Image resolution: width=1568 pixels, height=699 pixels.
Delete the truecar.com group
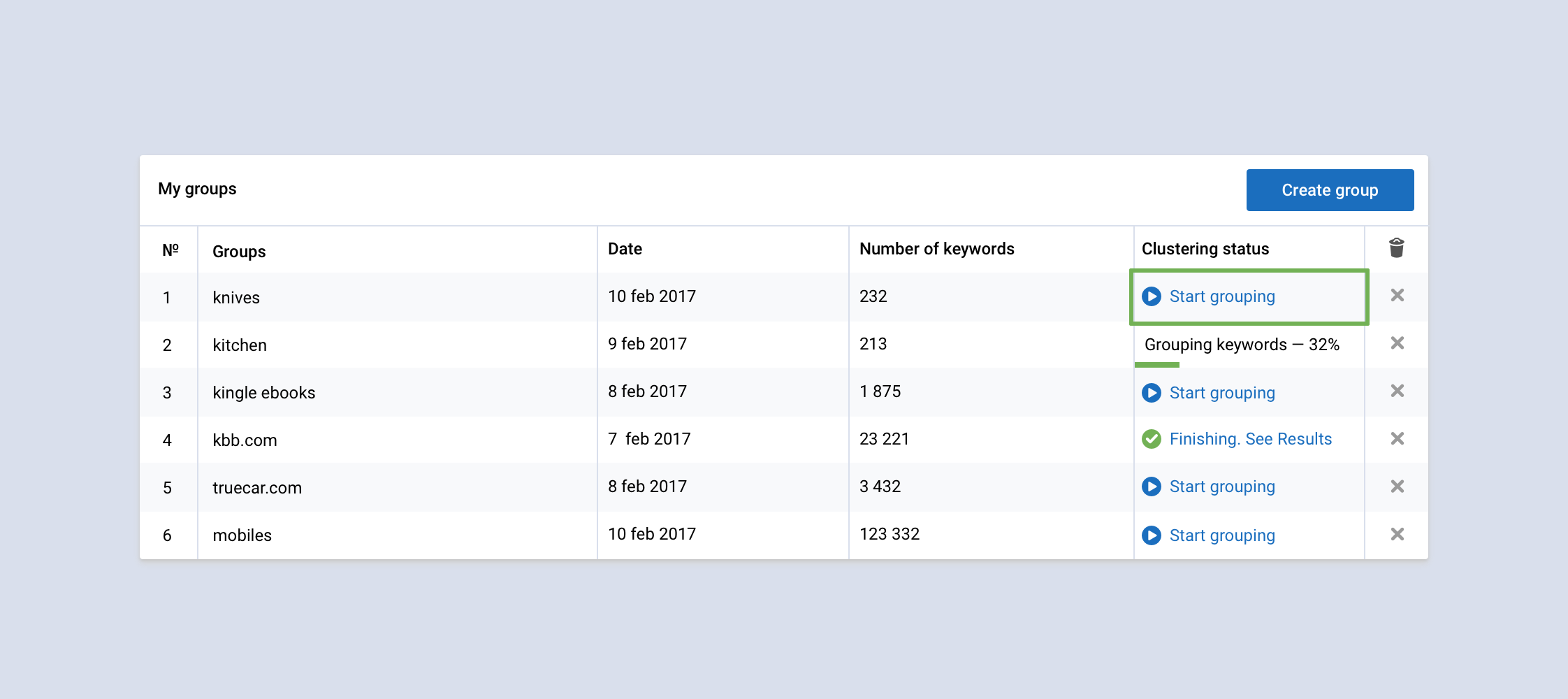pyautogui.click(x=1397, y=486)
